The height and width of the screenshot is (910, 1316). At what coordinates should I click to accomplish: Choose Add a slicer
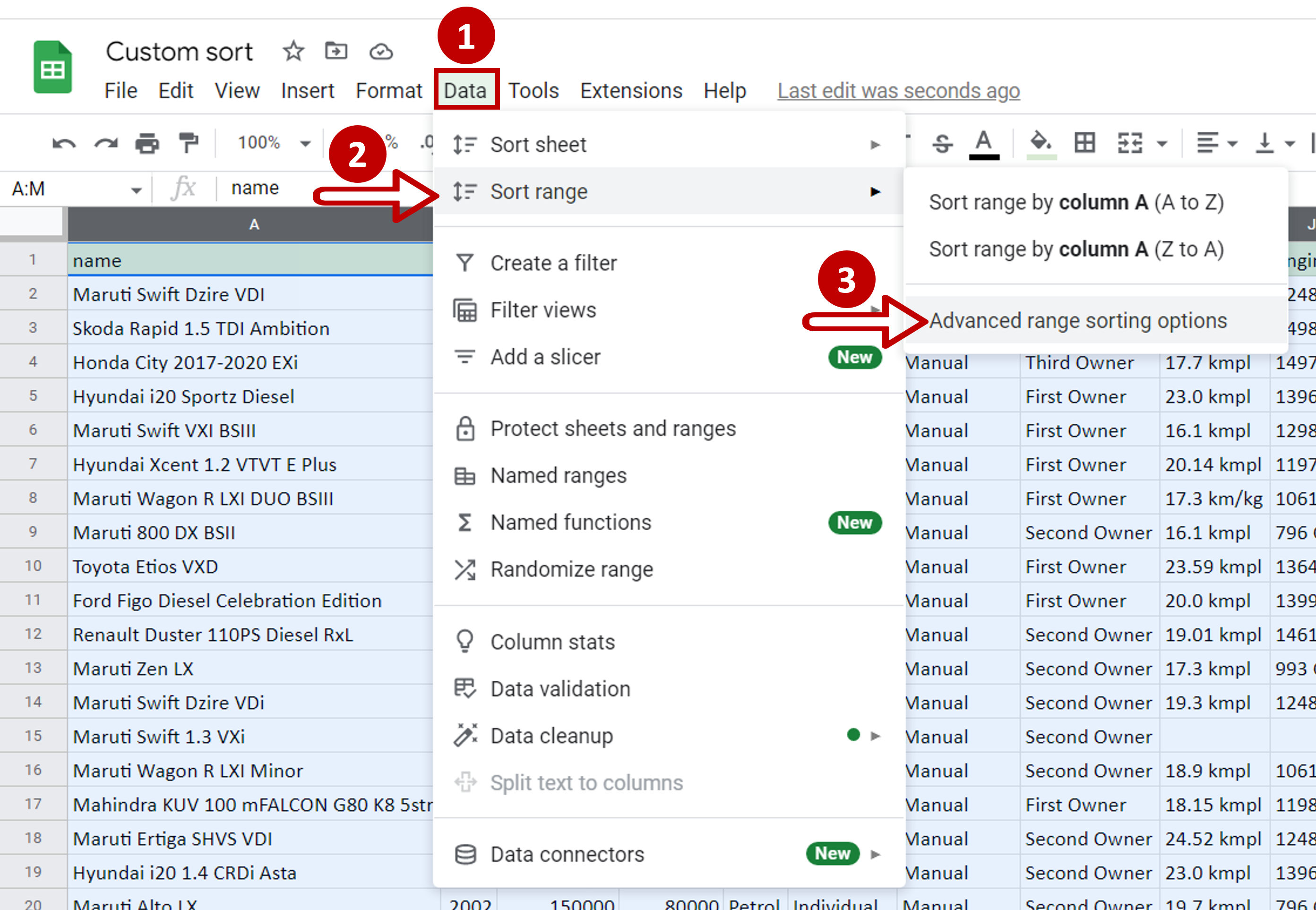(669, 357)
